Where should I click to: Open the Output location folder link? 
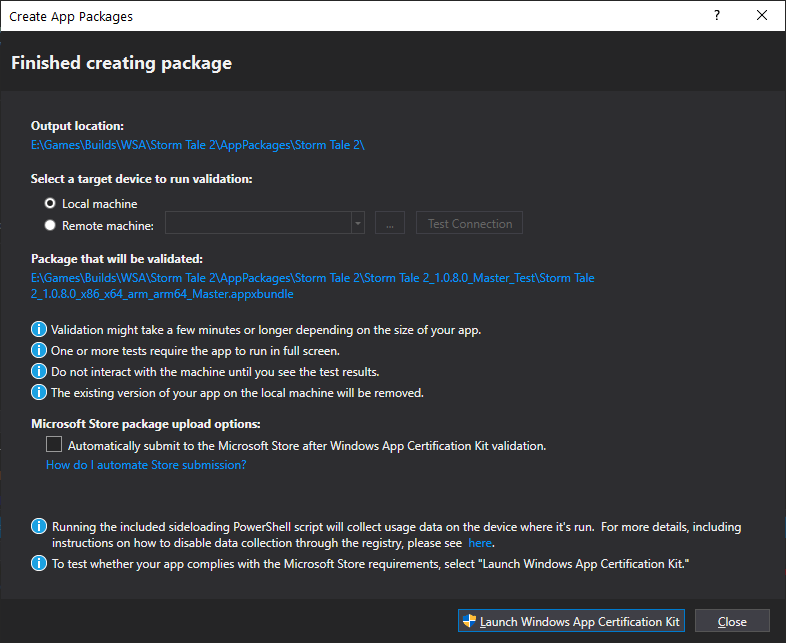click(x=197, y=145)
